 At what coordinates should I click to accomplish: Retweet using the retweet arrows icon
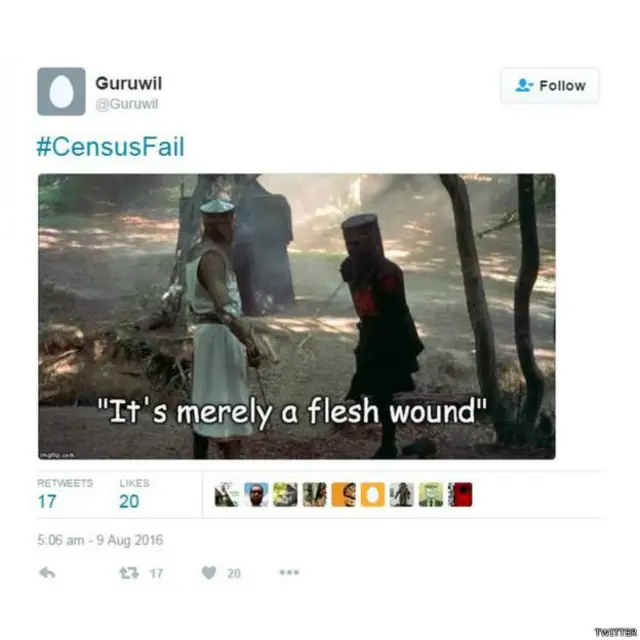129,573
